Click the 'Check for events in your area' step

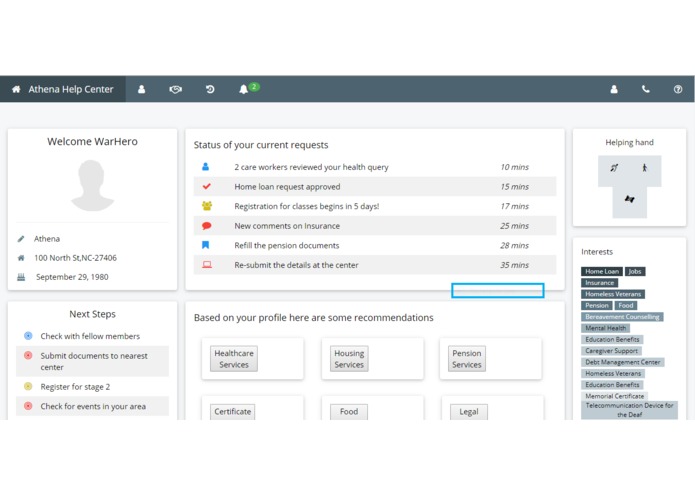[x=93, y=406]
